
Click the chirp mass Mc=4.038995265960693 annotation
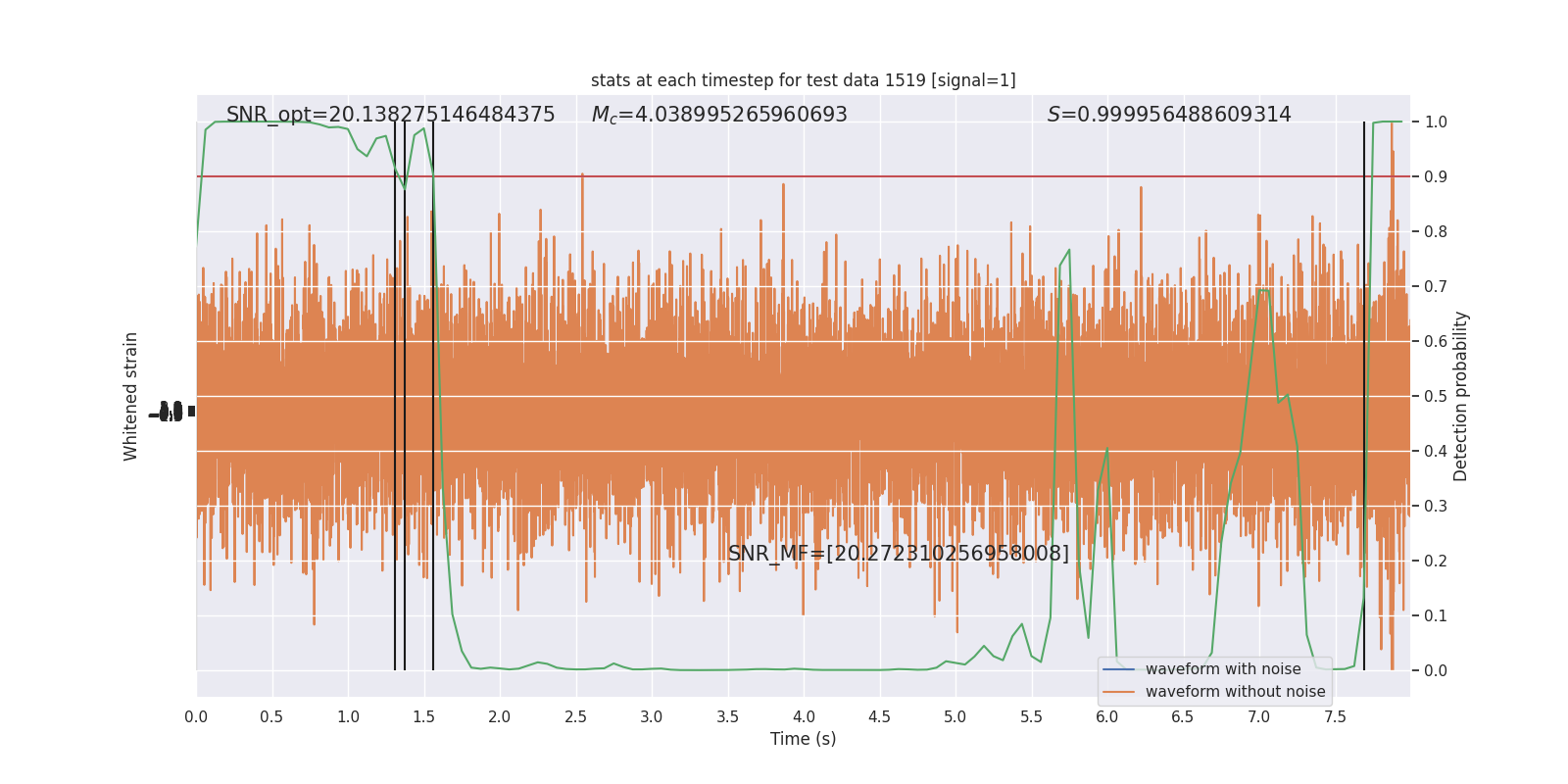pyautogui.click(x=719, y=115)
